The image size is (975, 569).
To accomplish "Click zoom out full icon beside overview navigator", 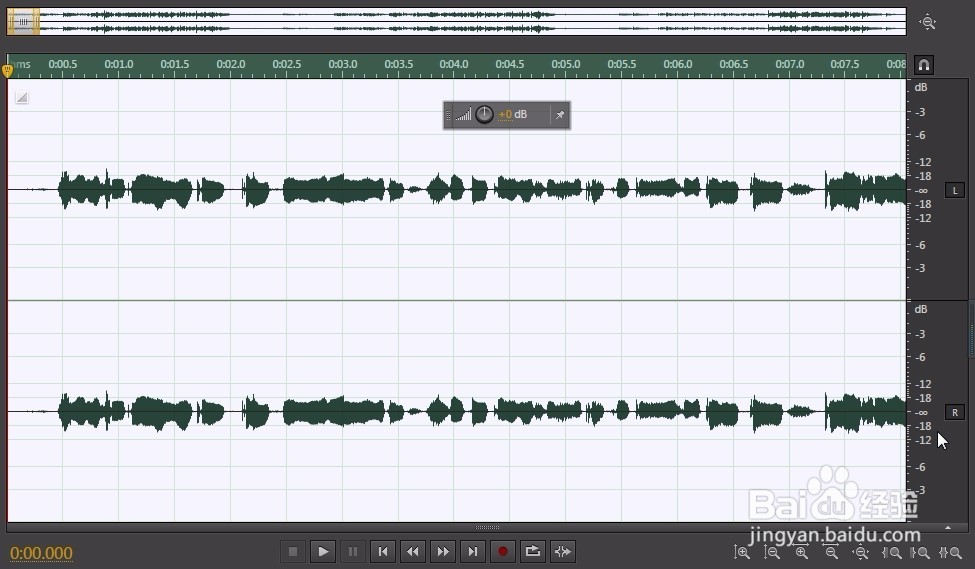I will 928,22.
